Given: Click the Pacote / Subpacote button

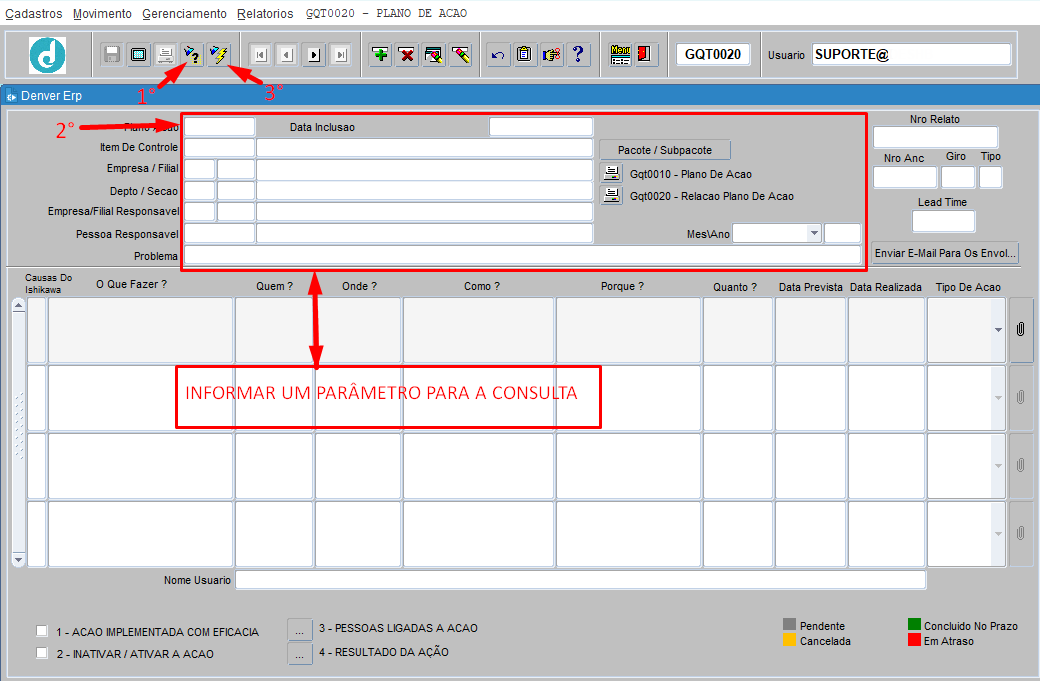Looking at the screenshot, I should click(x=665, y=150).
